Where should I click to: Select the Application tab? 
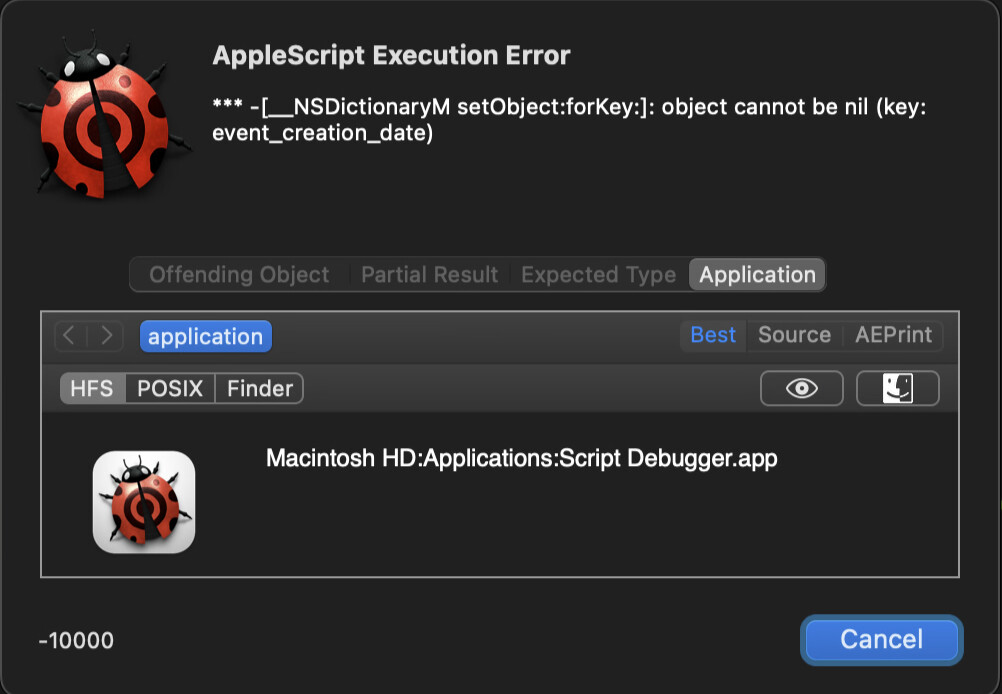coord(757,275)
